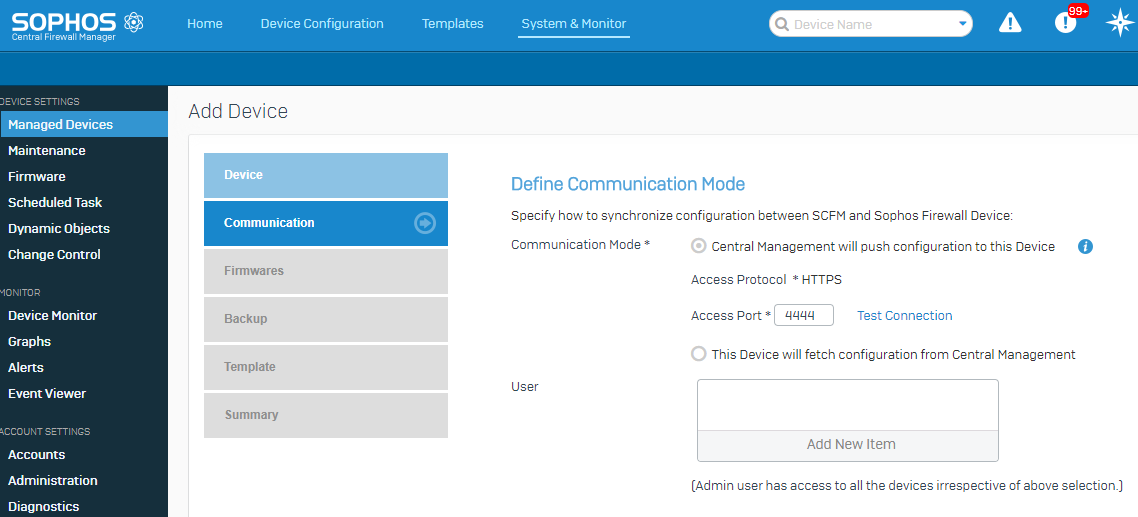The width and height of the screenshot is (1138, 517).
Task: Select This Device will fetch configuration option
Action: [x=698, y=354]
